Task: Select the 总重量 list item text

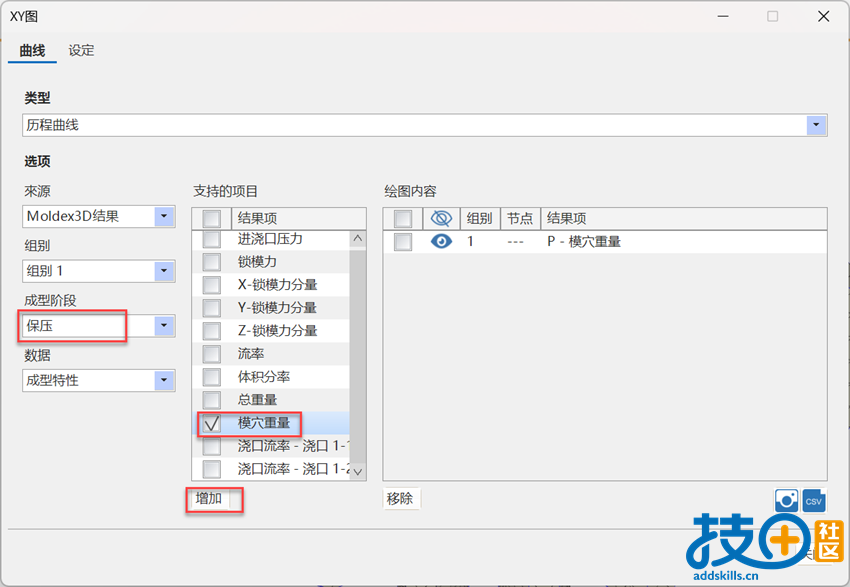Action: click(x=257, y=400)
